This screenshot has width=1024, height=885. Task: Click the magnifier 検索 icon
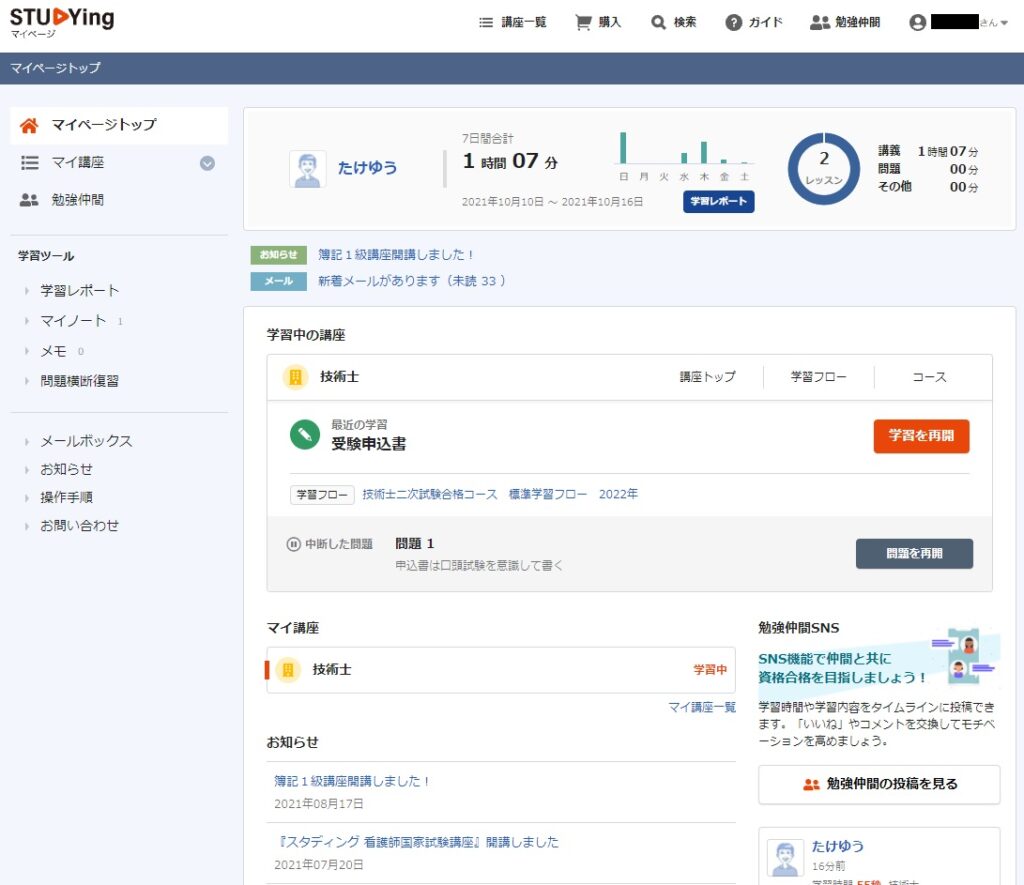coord(658,23)
